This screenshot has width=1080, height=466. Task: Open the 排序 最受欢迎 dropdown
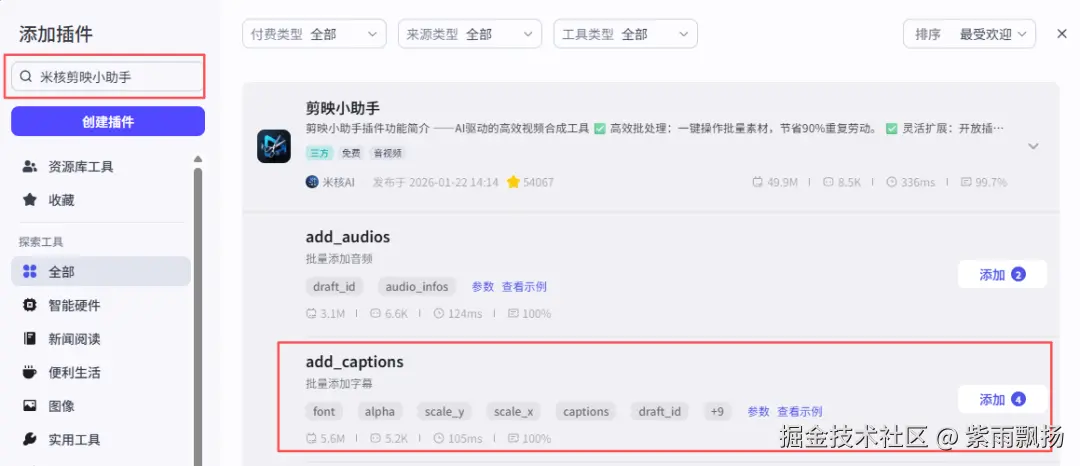click(x=969, y=34)
